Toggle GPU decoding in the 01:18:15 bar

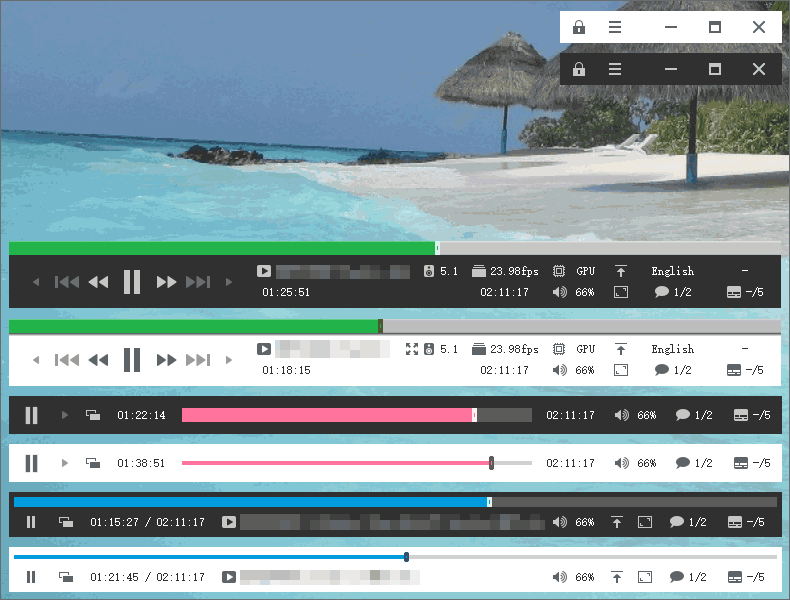574,349
